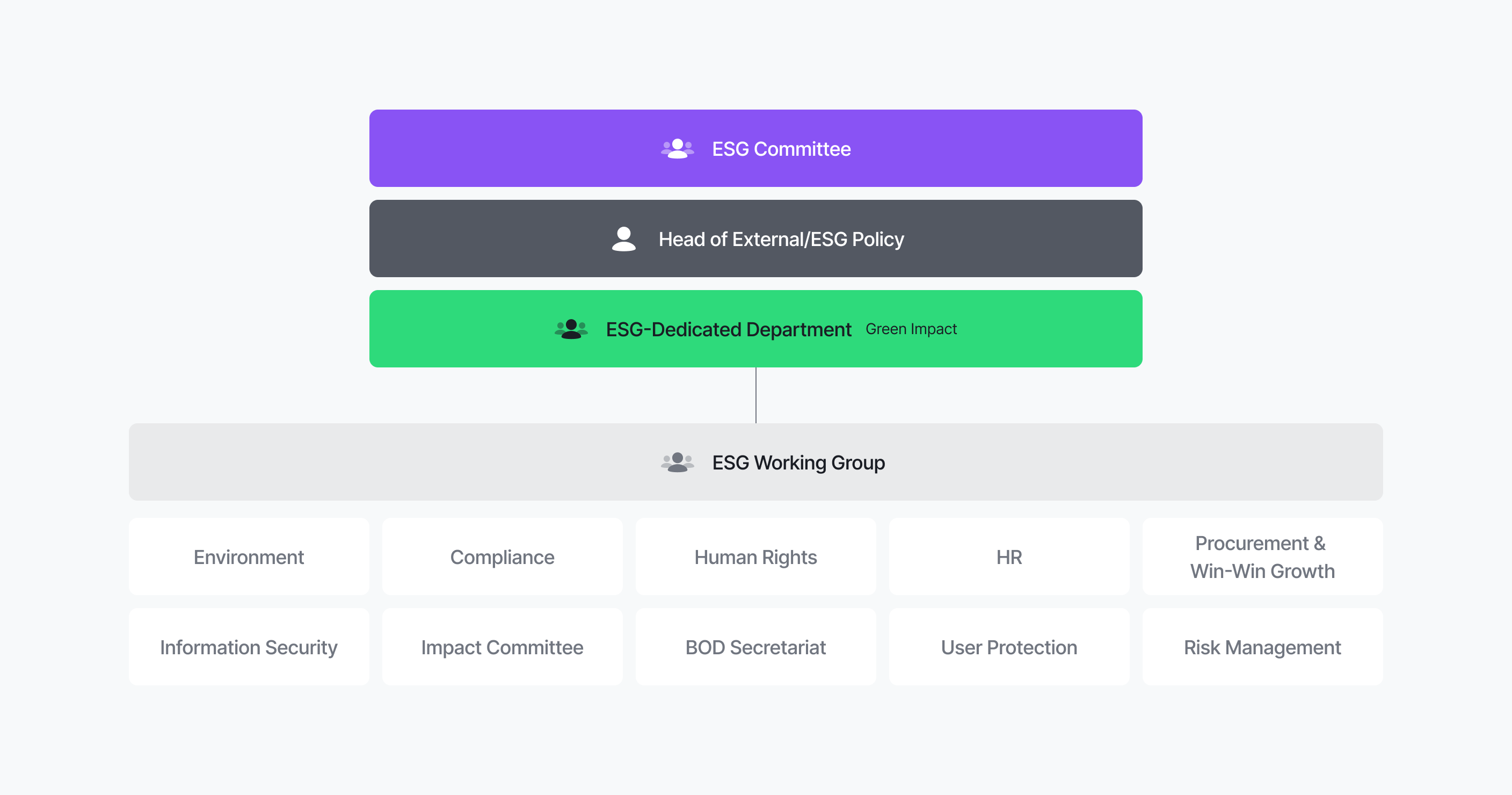Screen dimensions: 1512x795
Task: Open the Compliance card
Action: [503, 557]
